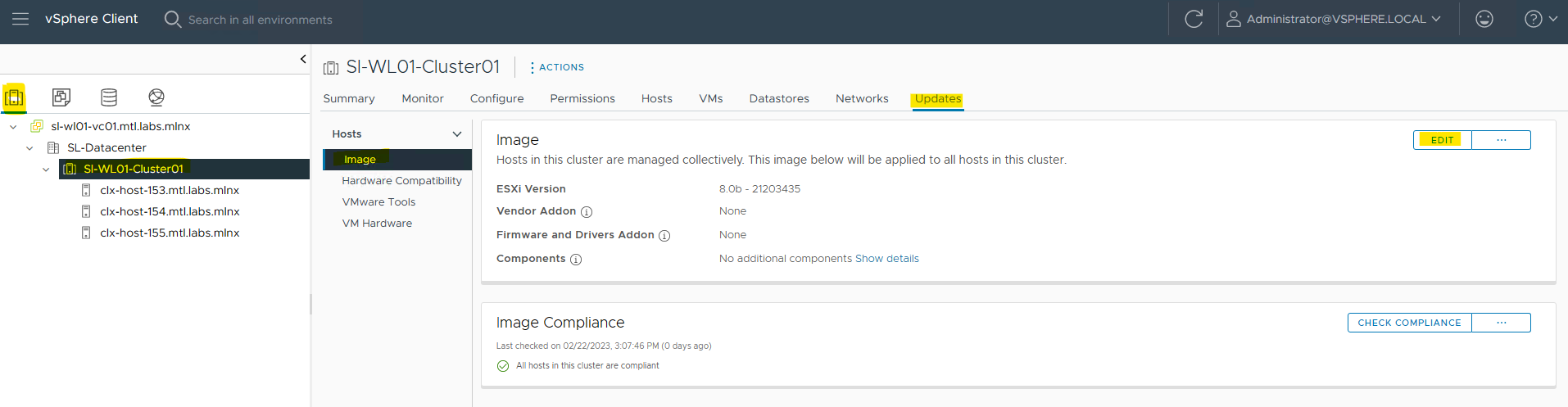Screen dimensions: 1568x407
Task: Open the ACTIONS menu for the cluster
Action: pyautogui.click(x=557, y=67)
